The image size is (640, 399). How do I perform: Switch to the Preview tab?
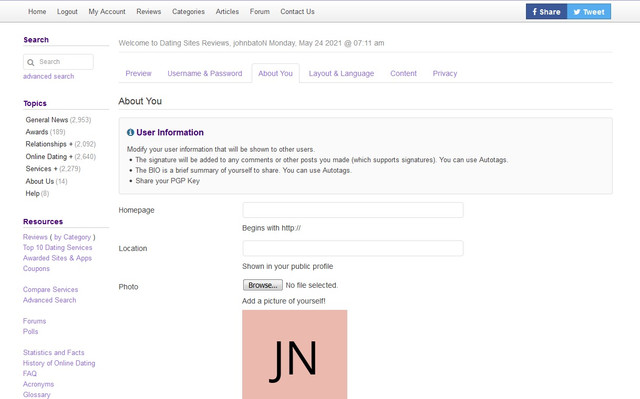point(138,73)
